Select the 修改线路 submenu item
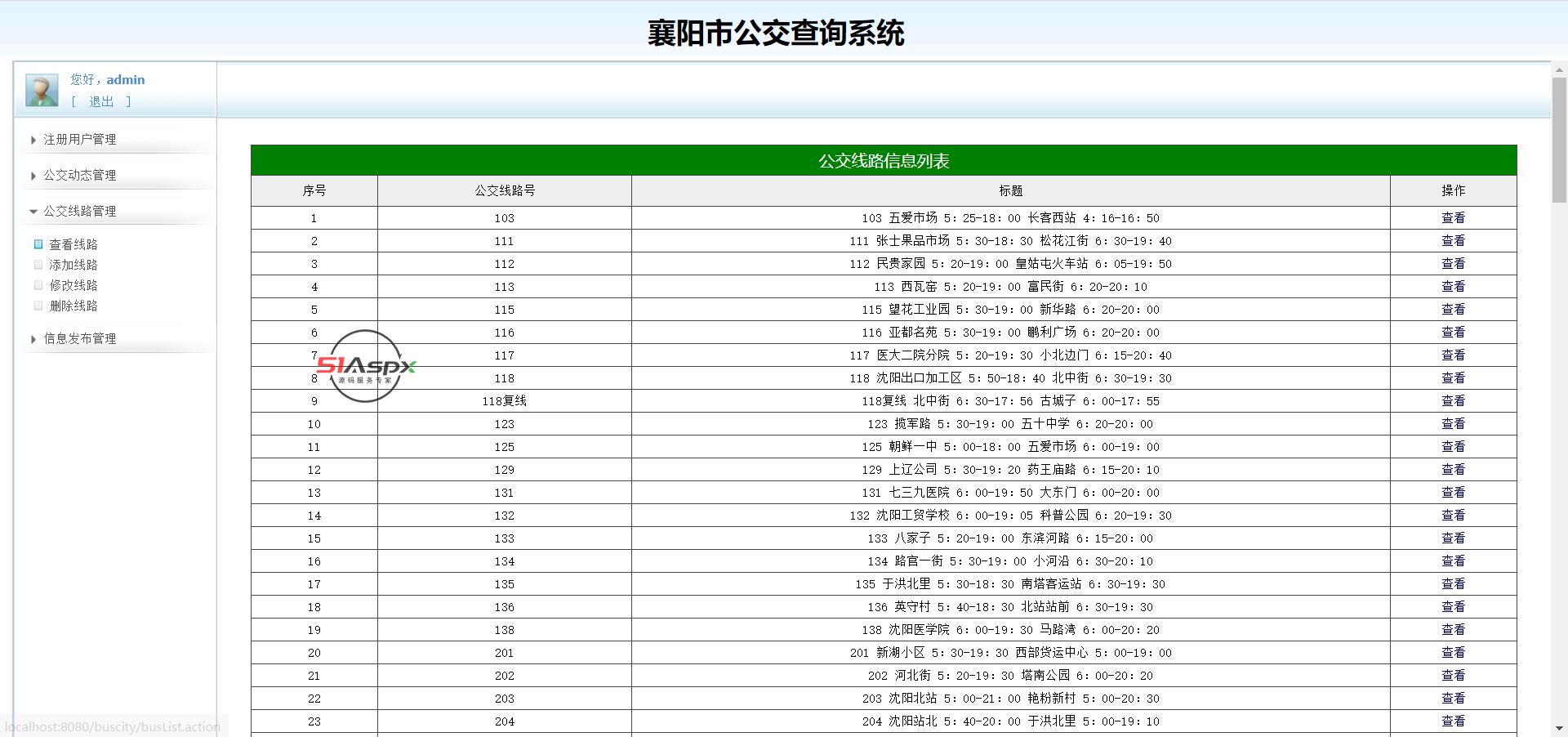The width and height of the screenshot is (1568, 737). pyautogui.click(x=73, y=285)
